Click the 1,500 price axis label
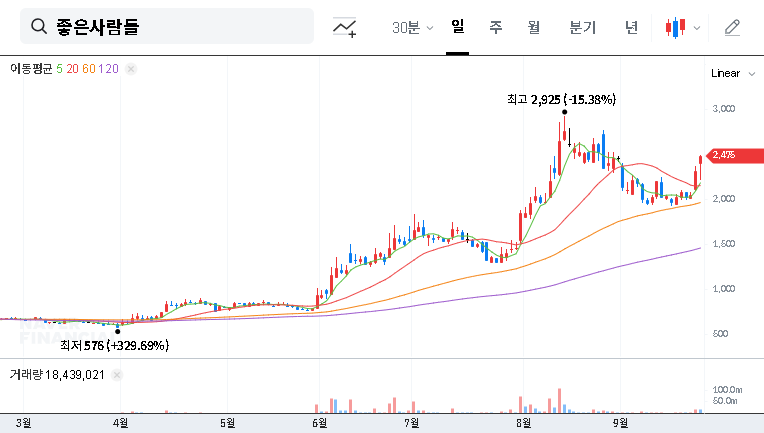Screen dimensions: 764x433 pyautogui.click(x=724, y=244)
